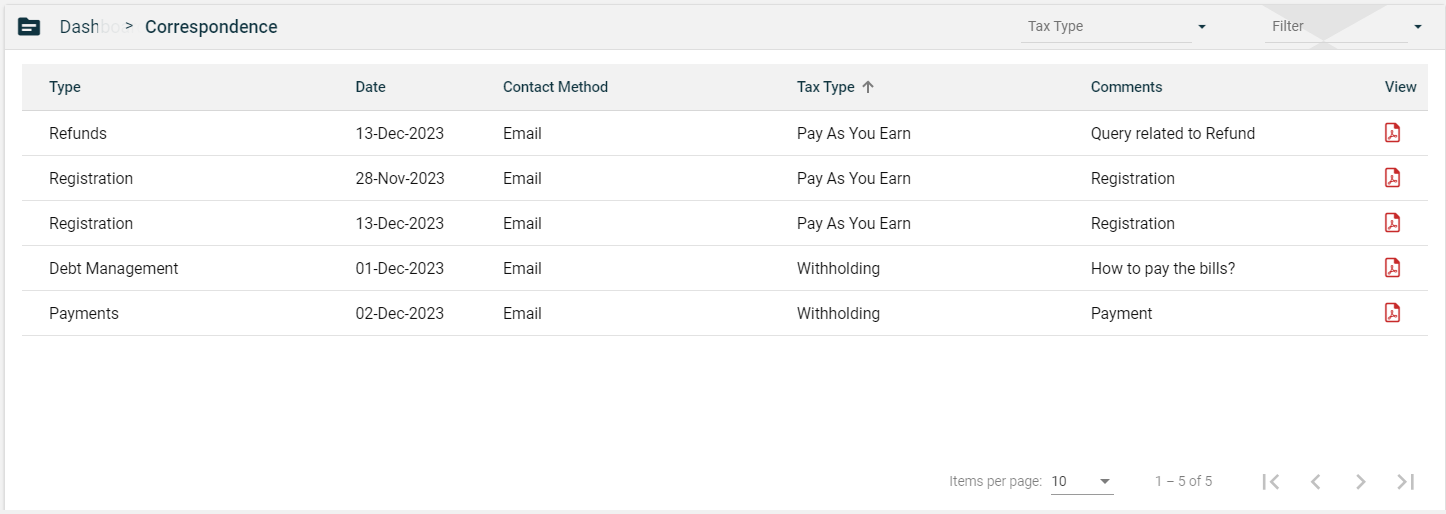Click the Comments column header

click(1126, 87)
